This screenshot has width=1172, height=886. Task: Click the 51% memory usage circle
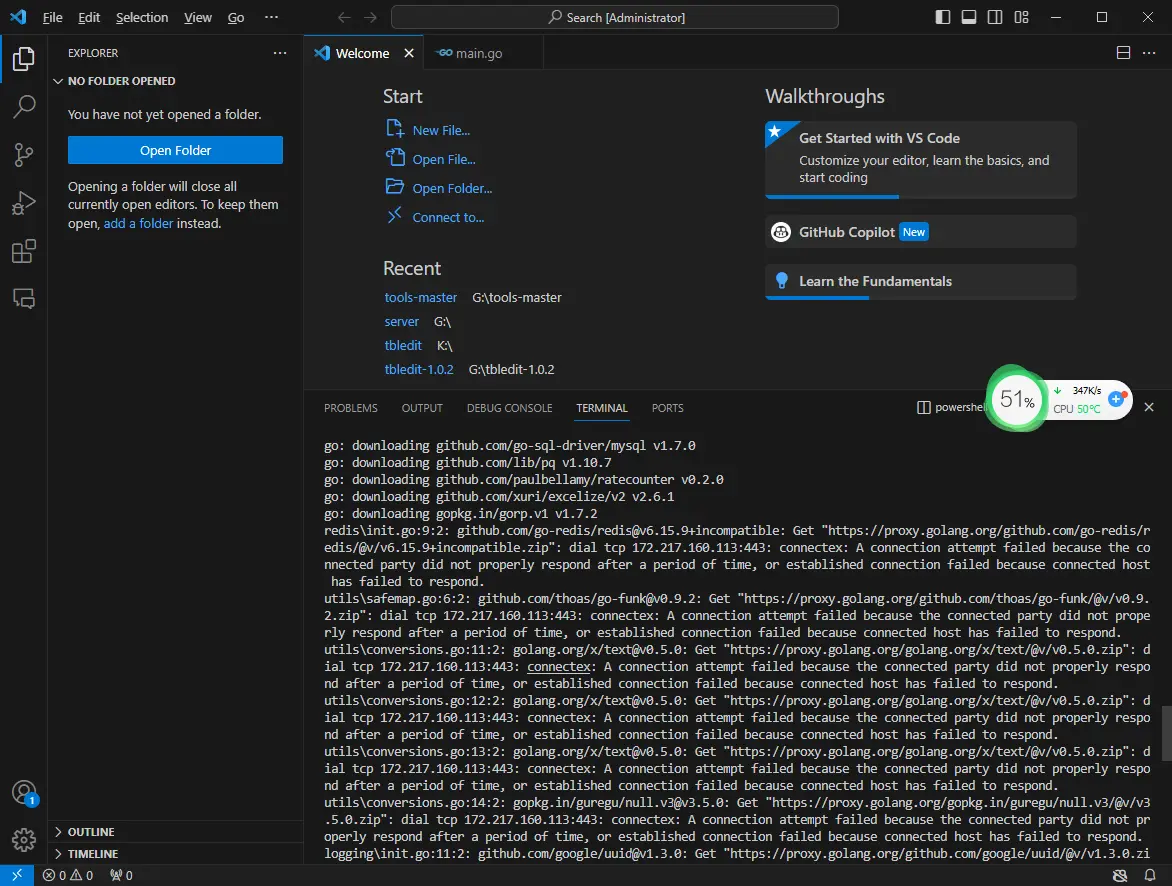point(1017,399)
